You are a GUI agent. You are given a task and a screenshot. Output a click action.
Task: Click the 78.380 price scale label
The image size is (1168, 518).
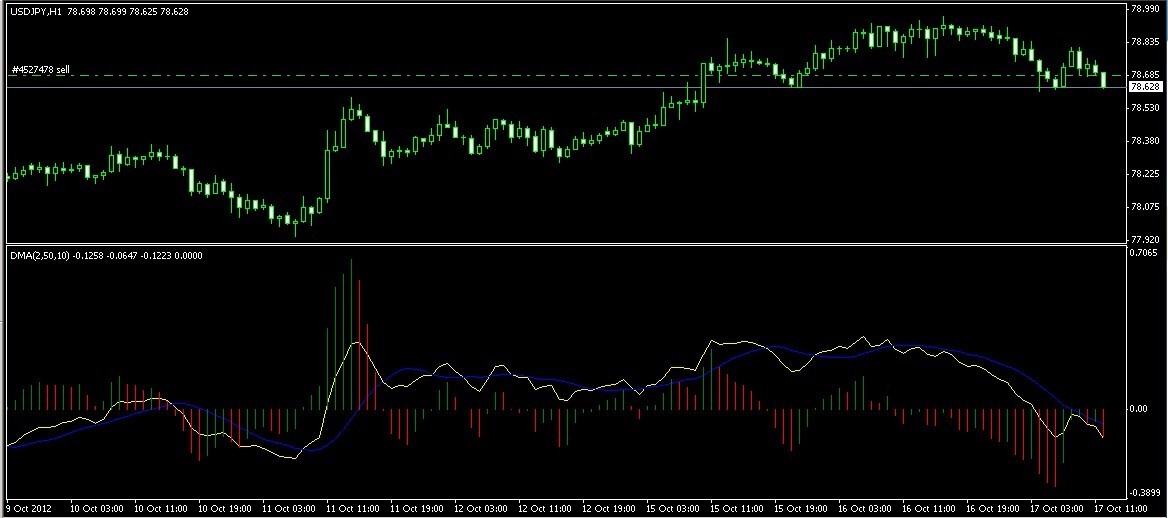[1146, 141]
